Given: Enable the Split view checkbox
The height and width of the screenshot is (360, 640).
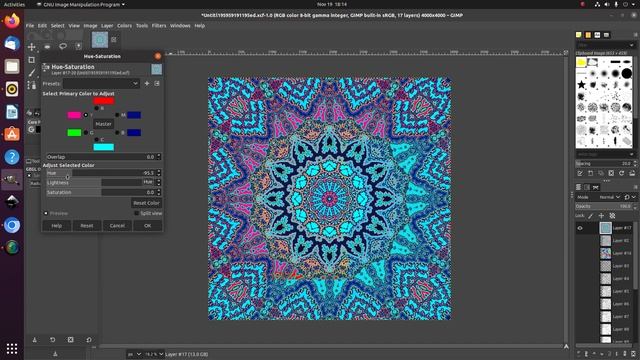Looking at the screenshot, I should 136,213.
